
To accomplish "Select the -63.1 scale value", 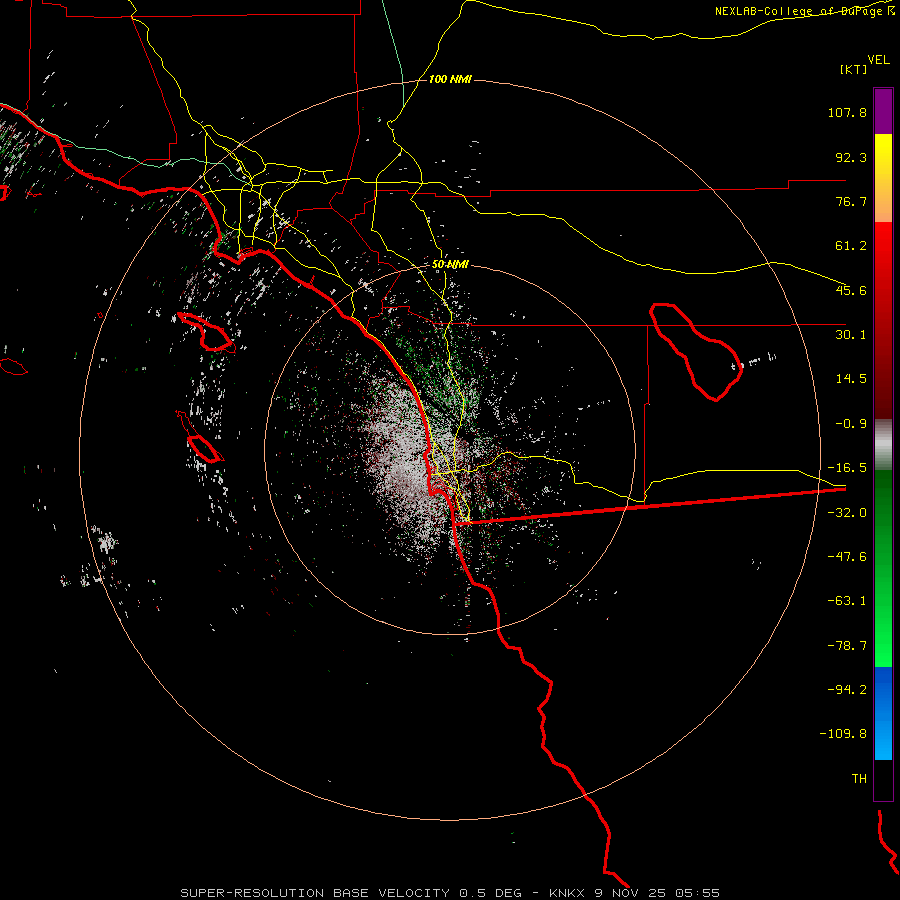I will 847,601.
